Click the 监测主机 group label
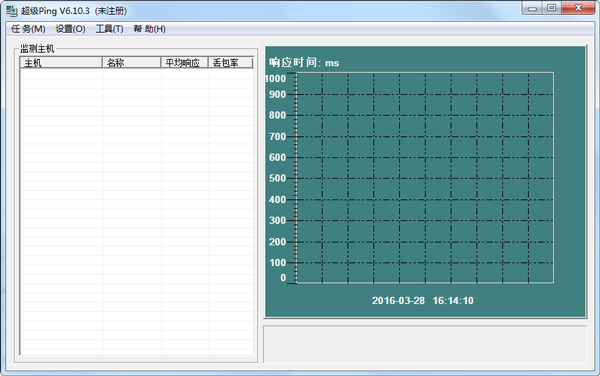The width and height of the screenshot is (600, 376). (37, 49)
